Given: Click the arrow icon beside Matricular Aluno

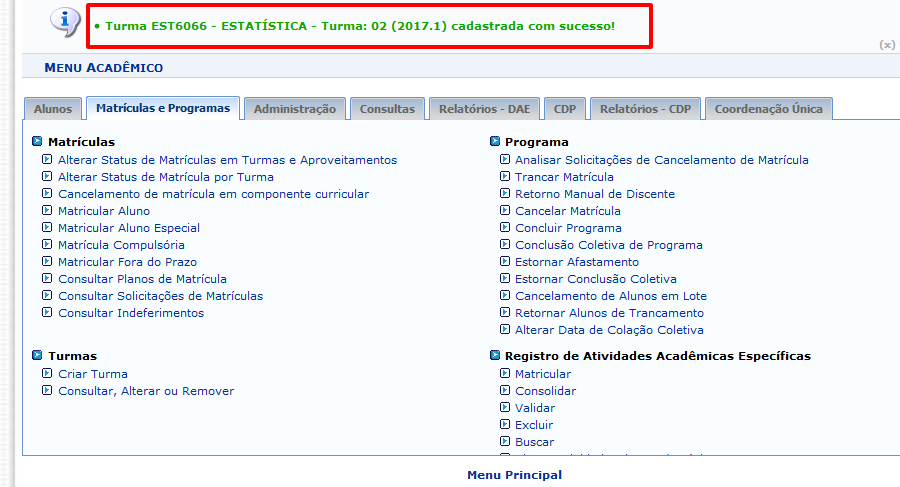Looking at the screenshot, I should point(47,211).
